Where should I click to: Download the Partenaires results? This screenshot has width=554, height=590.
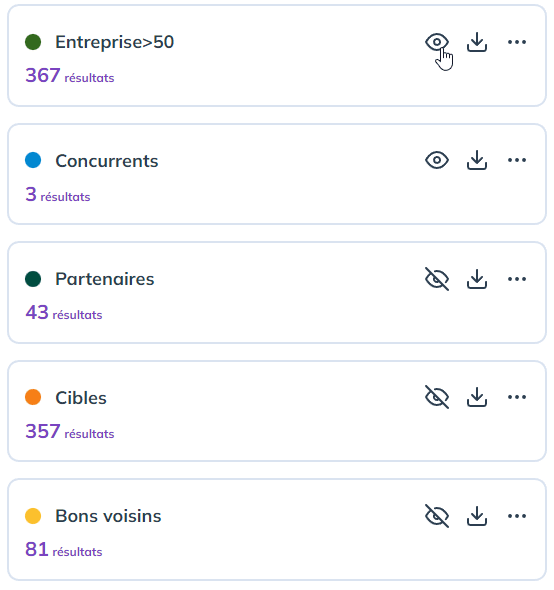tap(477, 279)
